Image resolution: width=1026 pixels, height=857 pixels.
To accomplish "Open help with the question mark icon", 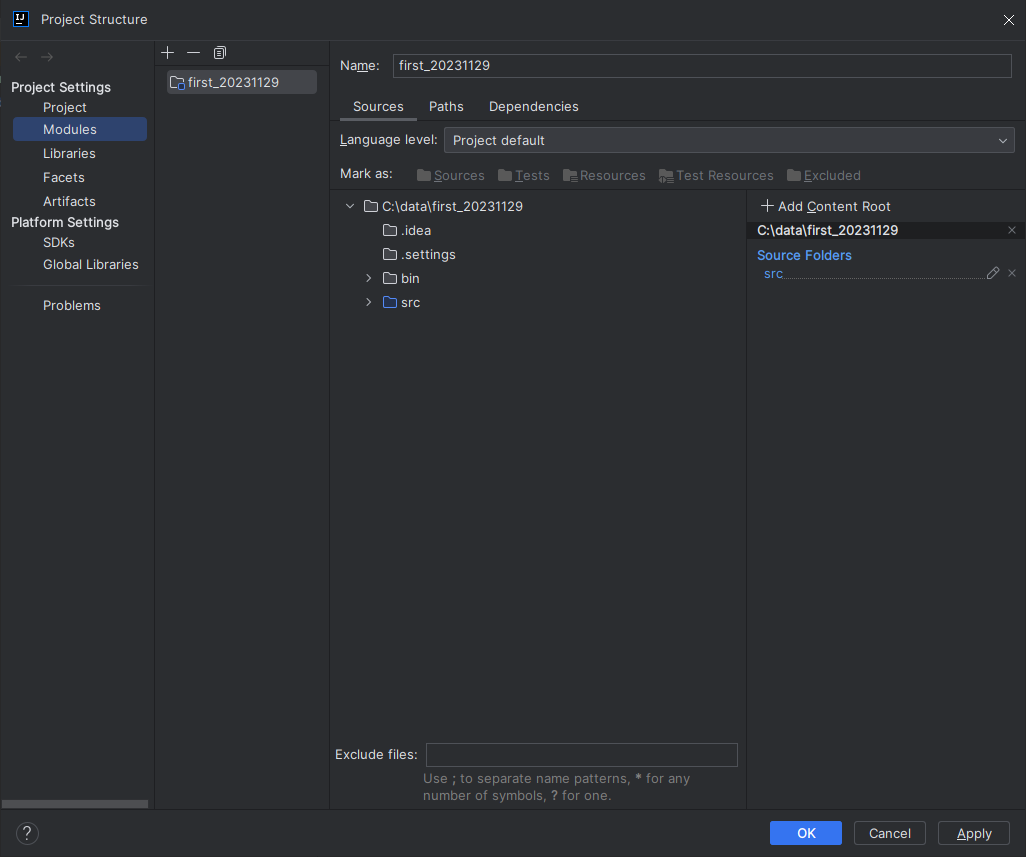I will pos(26,833).
